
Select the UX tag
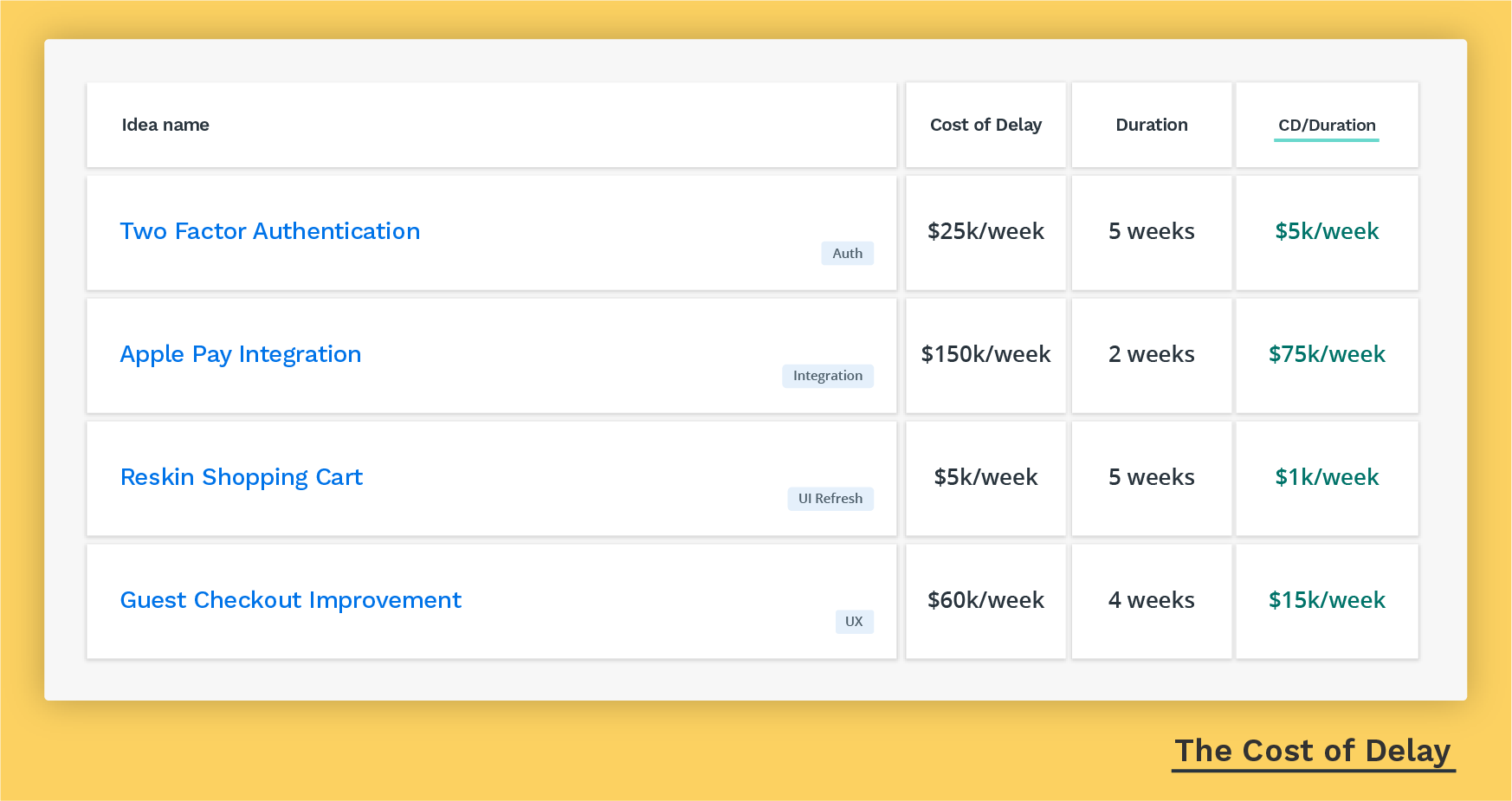click(854, 622)
